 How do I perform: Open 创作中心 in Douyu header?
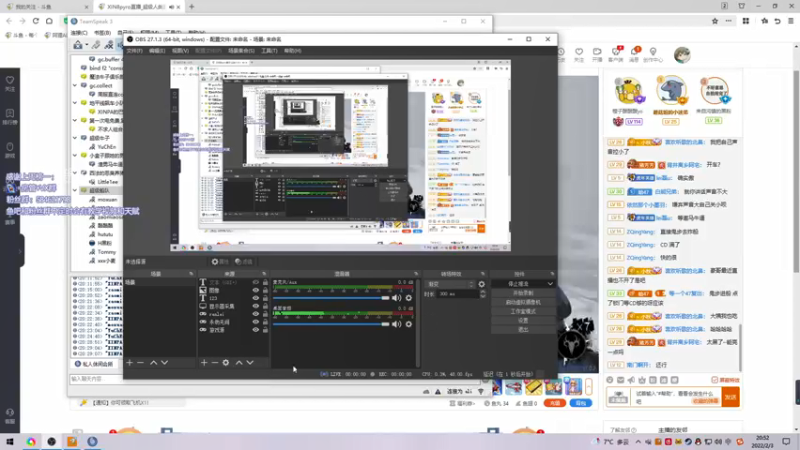653,55
